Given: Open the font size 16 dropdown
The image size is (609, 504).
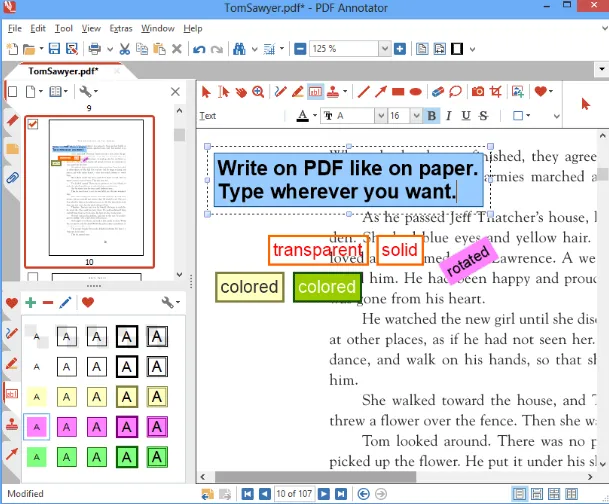Looking at the screenshot, I should click(x=416, y=116).
